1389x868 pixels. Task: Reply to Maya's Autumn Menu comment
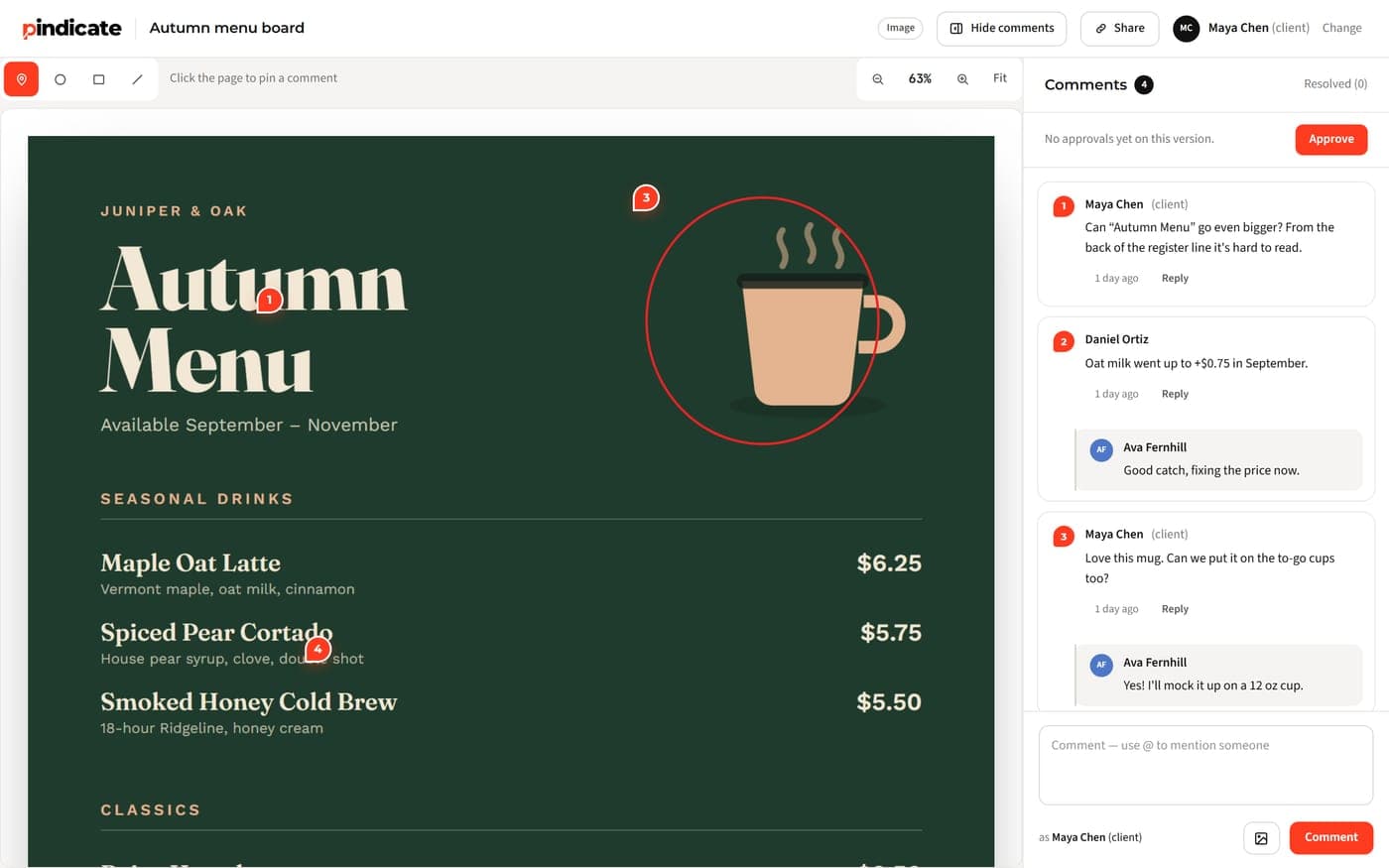coord(1175,279)
